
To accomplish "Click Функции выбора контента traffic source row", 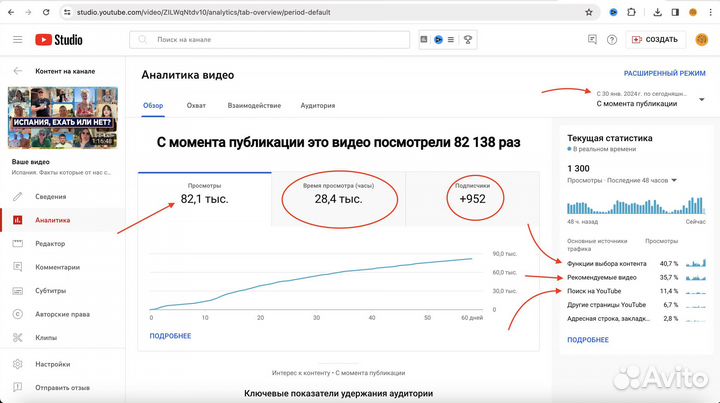I will coord(636,263).
